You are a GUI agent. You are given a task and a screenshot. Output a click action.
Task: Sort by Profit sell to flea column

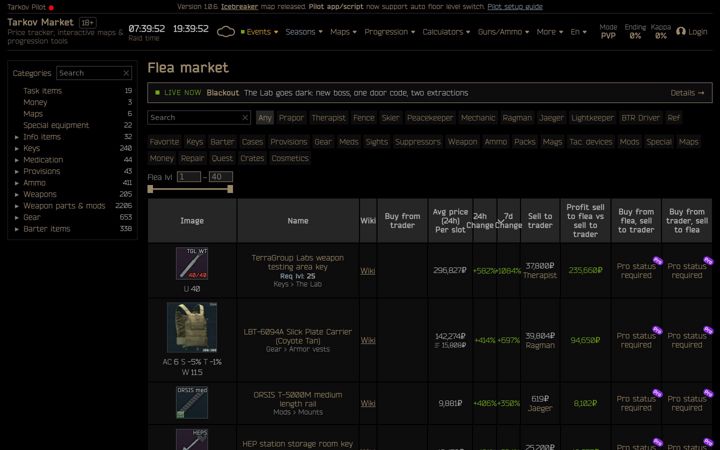pyautogui.click(x=585, y=220)
